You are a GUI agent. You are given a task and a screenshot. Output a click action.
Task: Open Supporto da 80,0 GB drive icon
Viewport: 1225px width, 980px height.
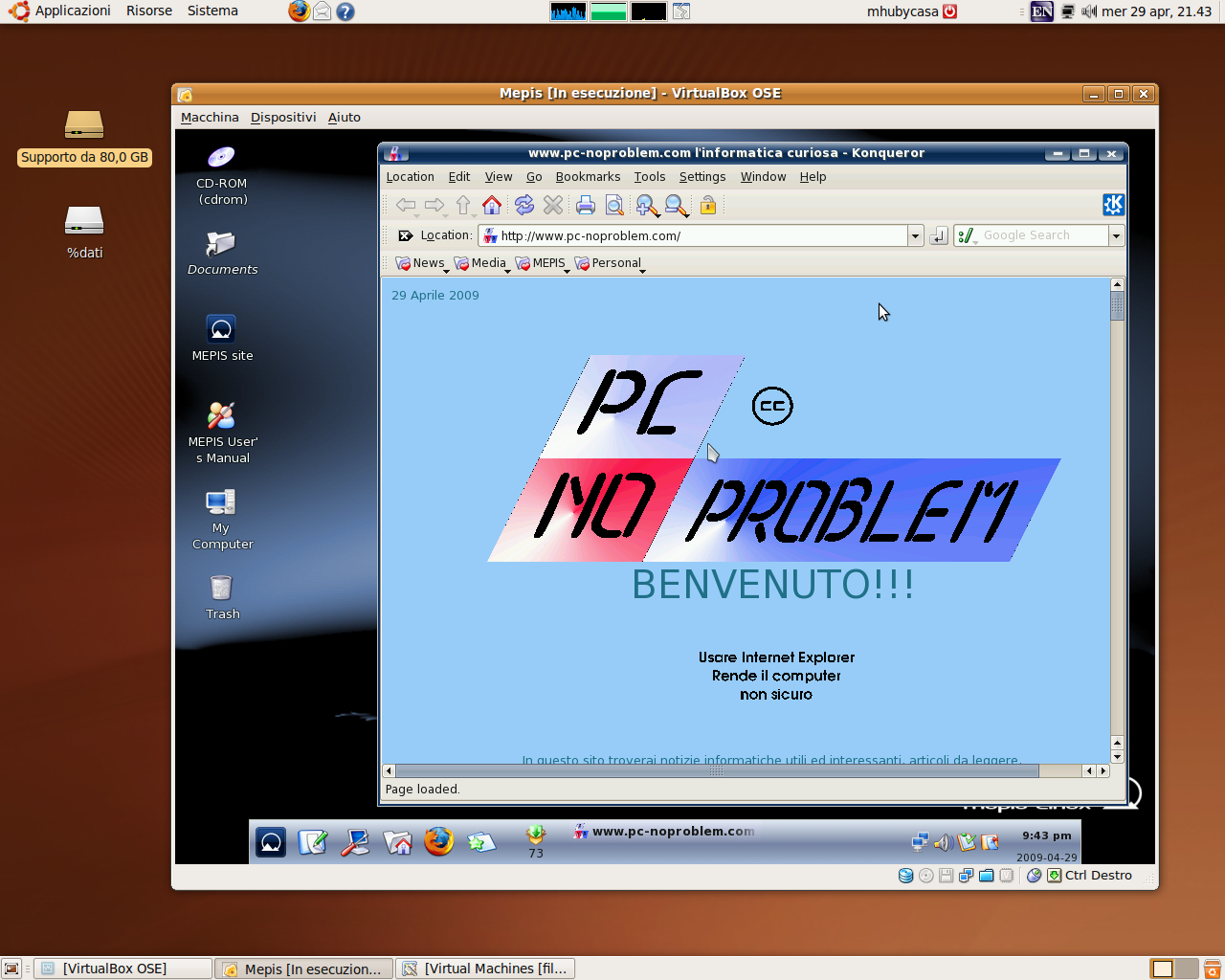click(x=84, y=139)
